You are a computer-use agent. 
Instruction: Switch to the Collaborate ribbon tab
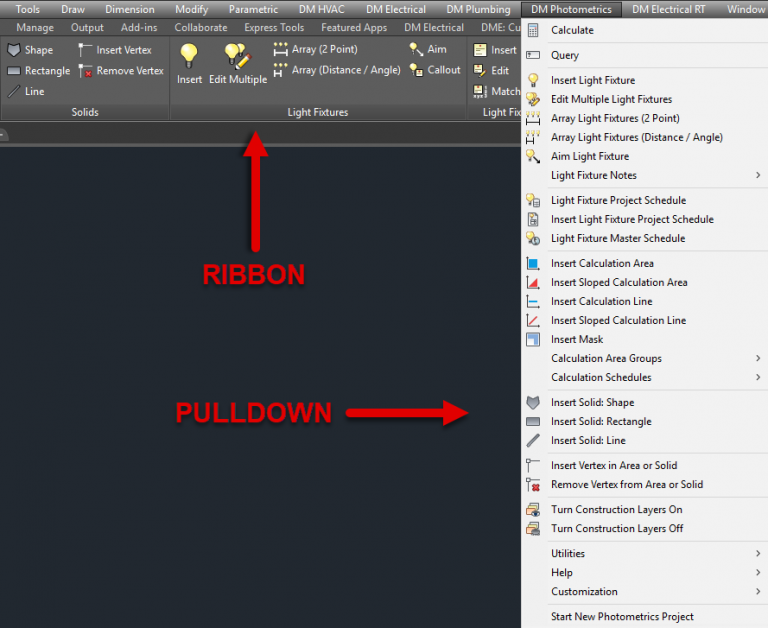tap(201, 28)
